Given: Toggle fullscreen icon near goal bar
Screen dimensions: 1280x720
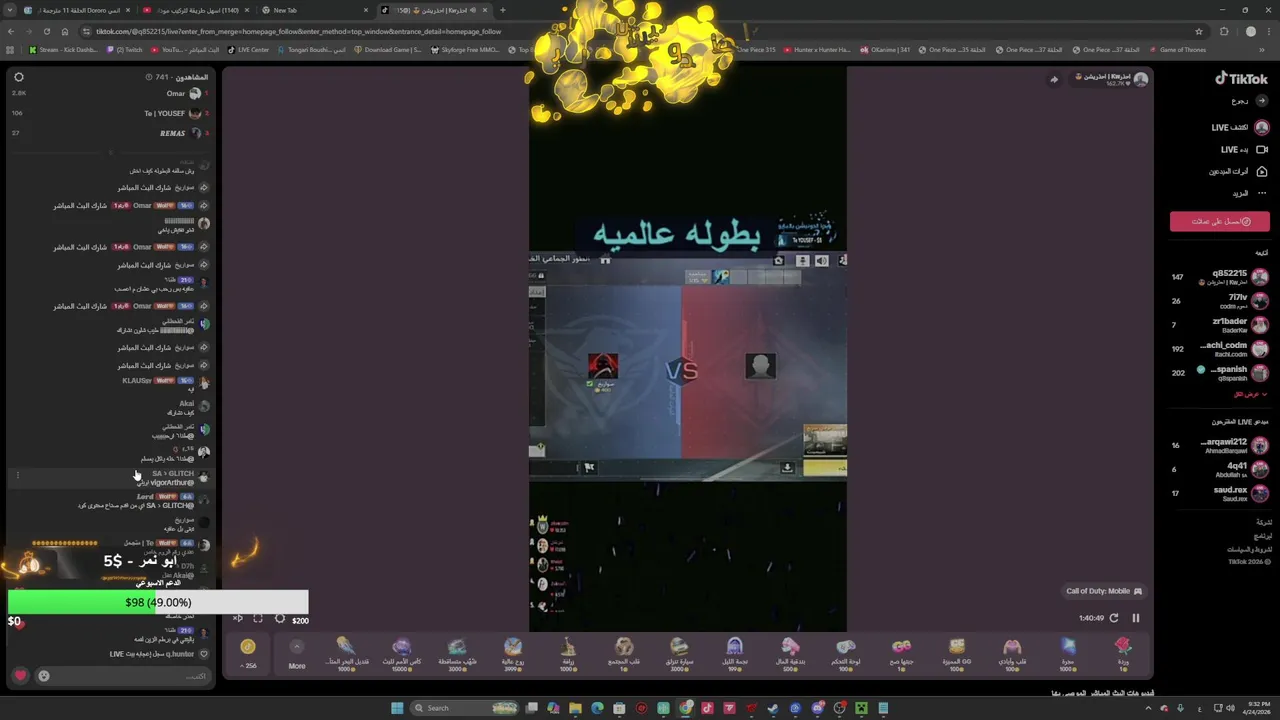Looking at the screenshot, I should point(258,619).
